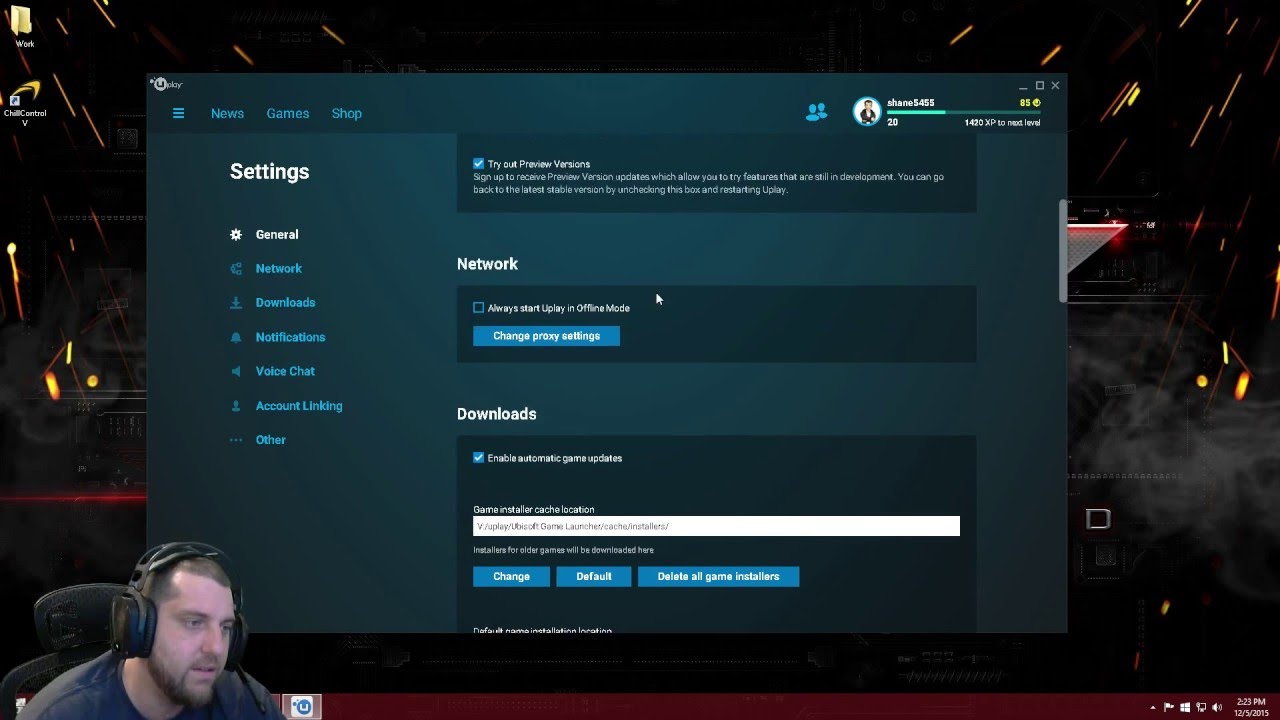Open the friends list icon
Screen dimensions: 1280x720
[x=816, y=113]
